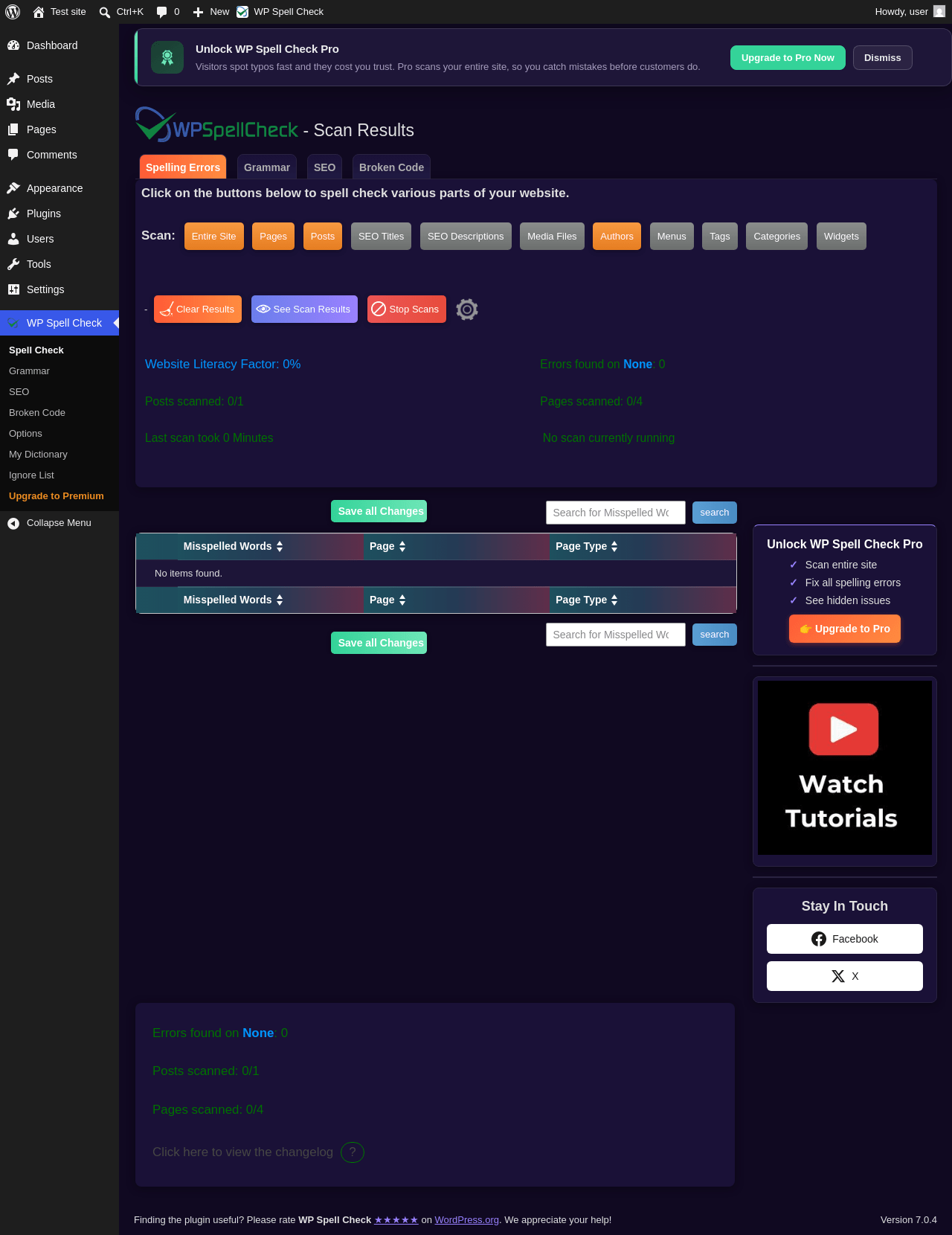Click the Users person icon
The image size is (952, 1235).
(x=13, y=239)
